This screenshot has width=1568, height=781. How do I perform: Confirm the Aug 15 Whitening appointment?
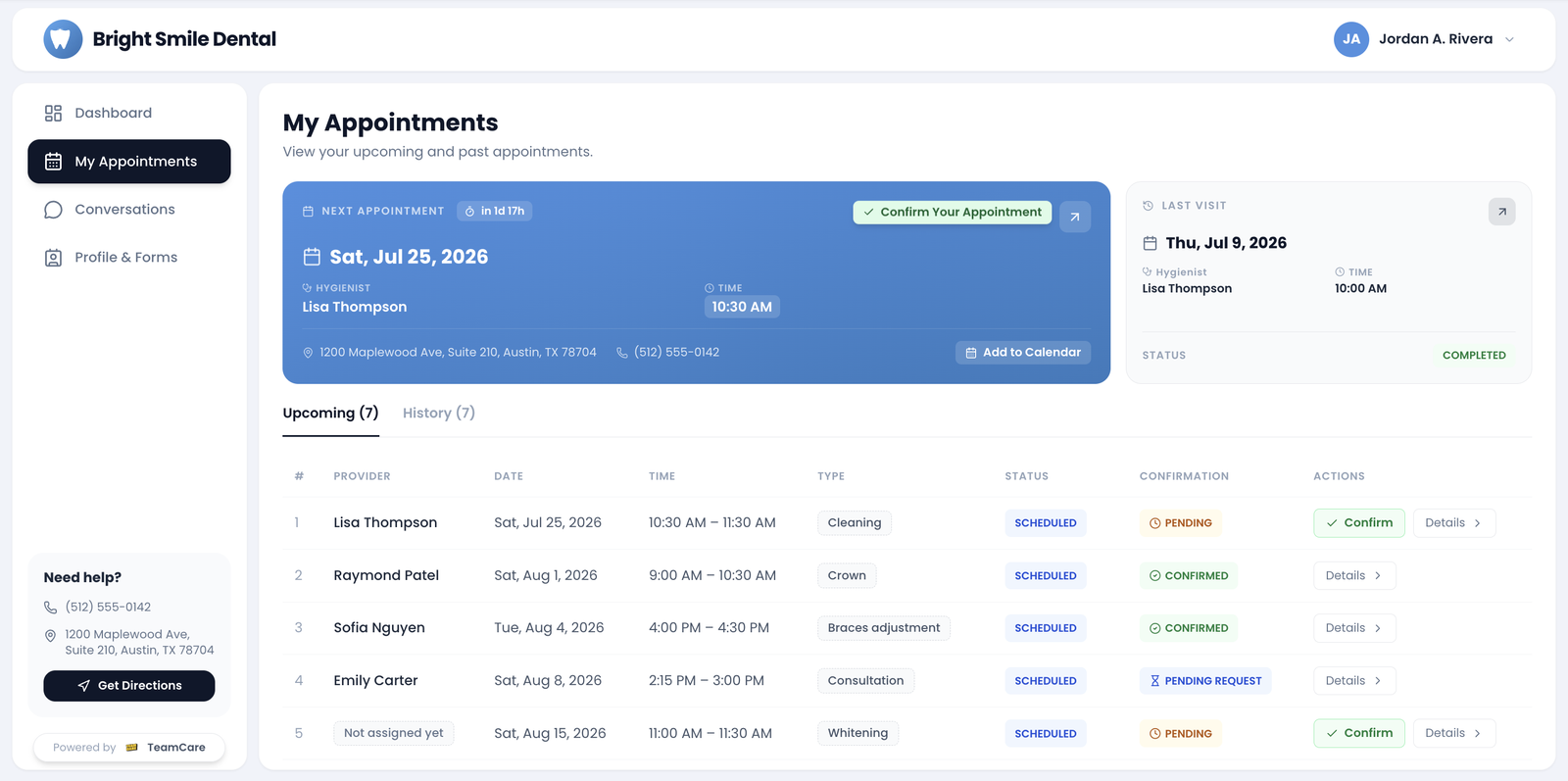click(x=1358, y=733)
